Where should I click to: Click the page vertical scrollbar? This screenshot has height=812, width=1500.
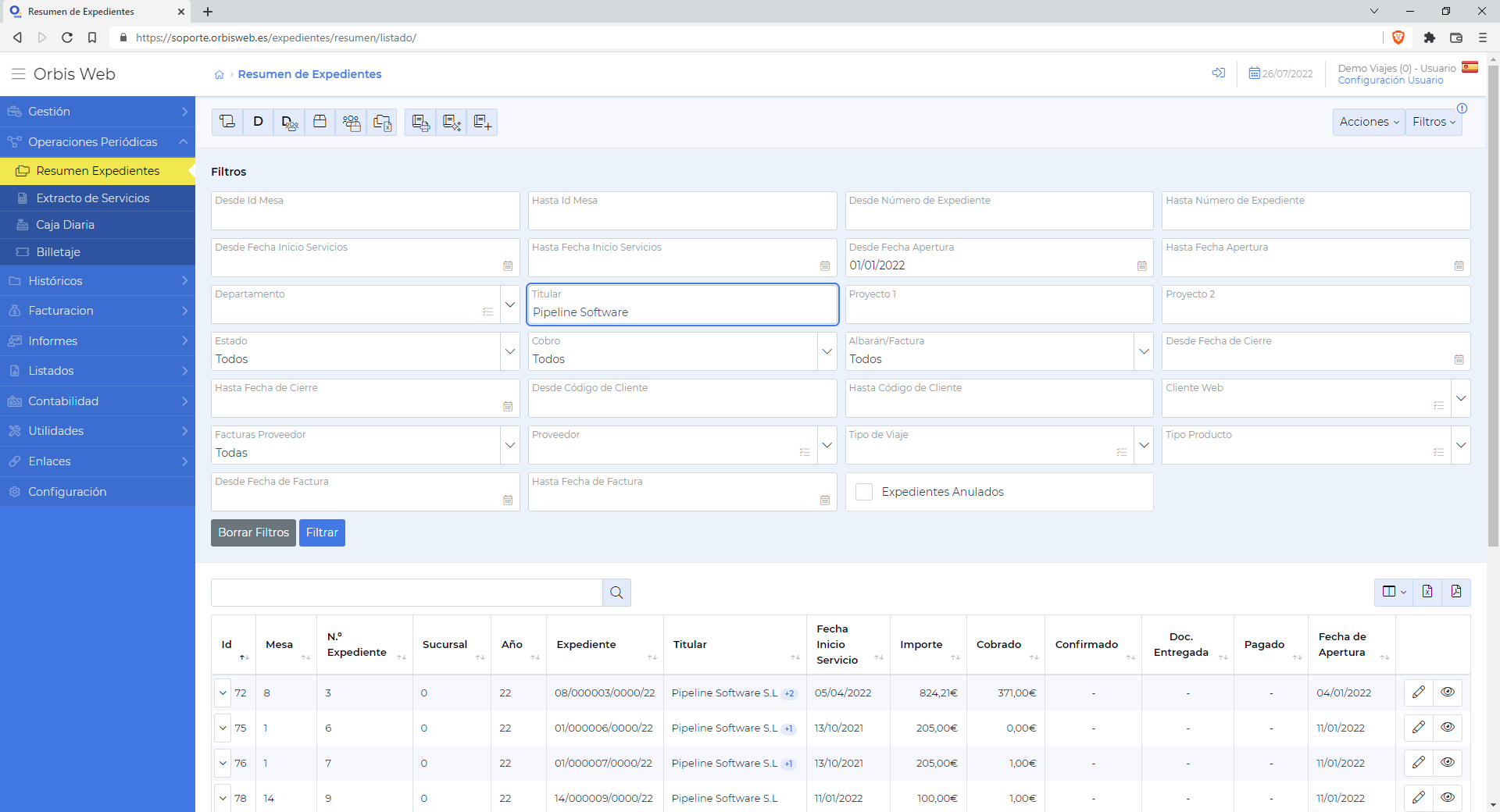point(1494,304)
